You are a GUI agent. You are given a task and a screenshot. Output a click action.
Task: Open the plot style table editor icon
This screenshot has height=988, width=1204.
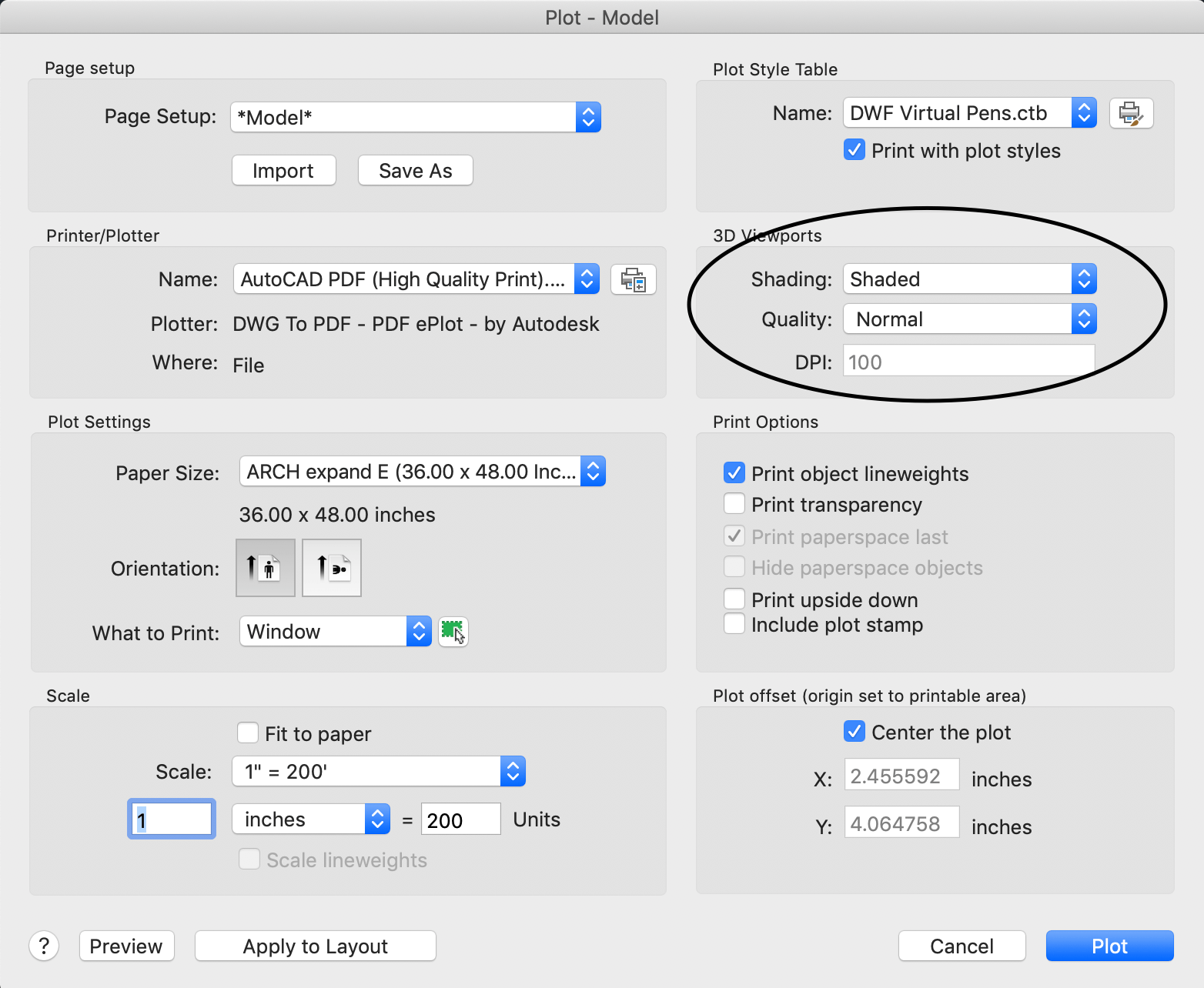[1131, 113]
